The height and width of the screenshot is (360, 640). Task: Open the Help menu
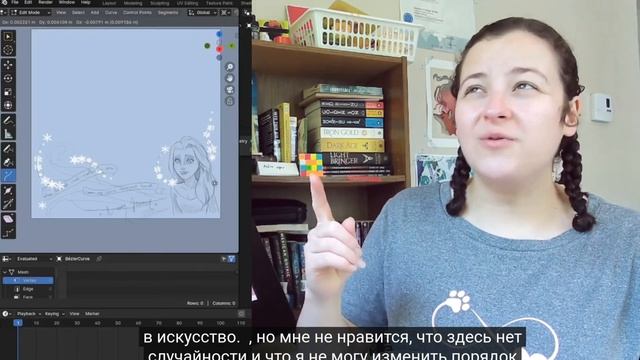[85, 2]
